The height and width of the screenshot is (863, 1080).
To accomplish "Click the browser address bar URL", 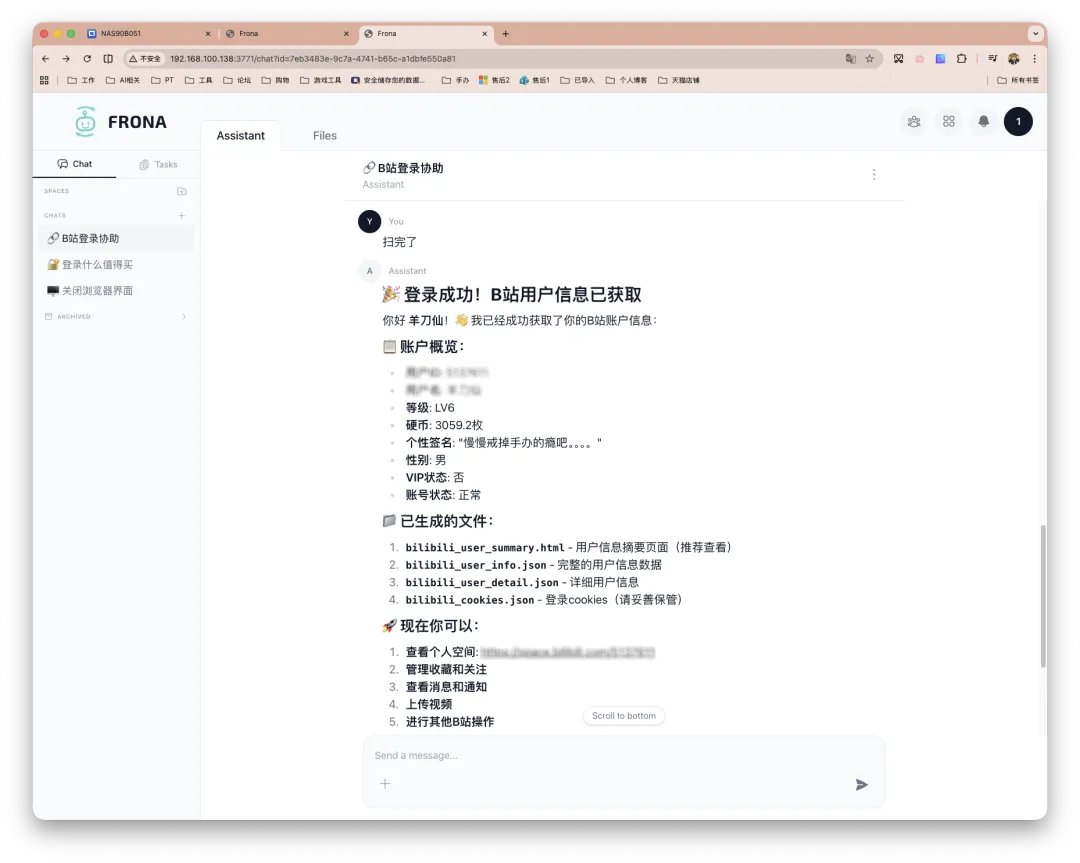I will 313,59.
